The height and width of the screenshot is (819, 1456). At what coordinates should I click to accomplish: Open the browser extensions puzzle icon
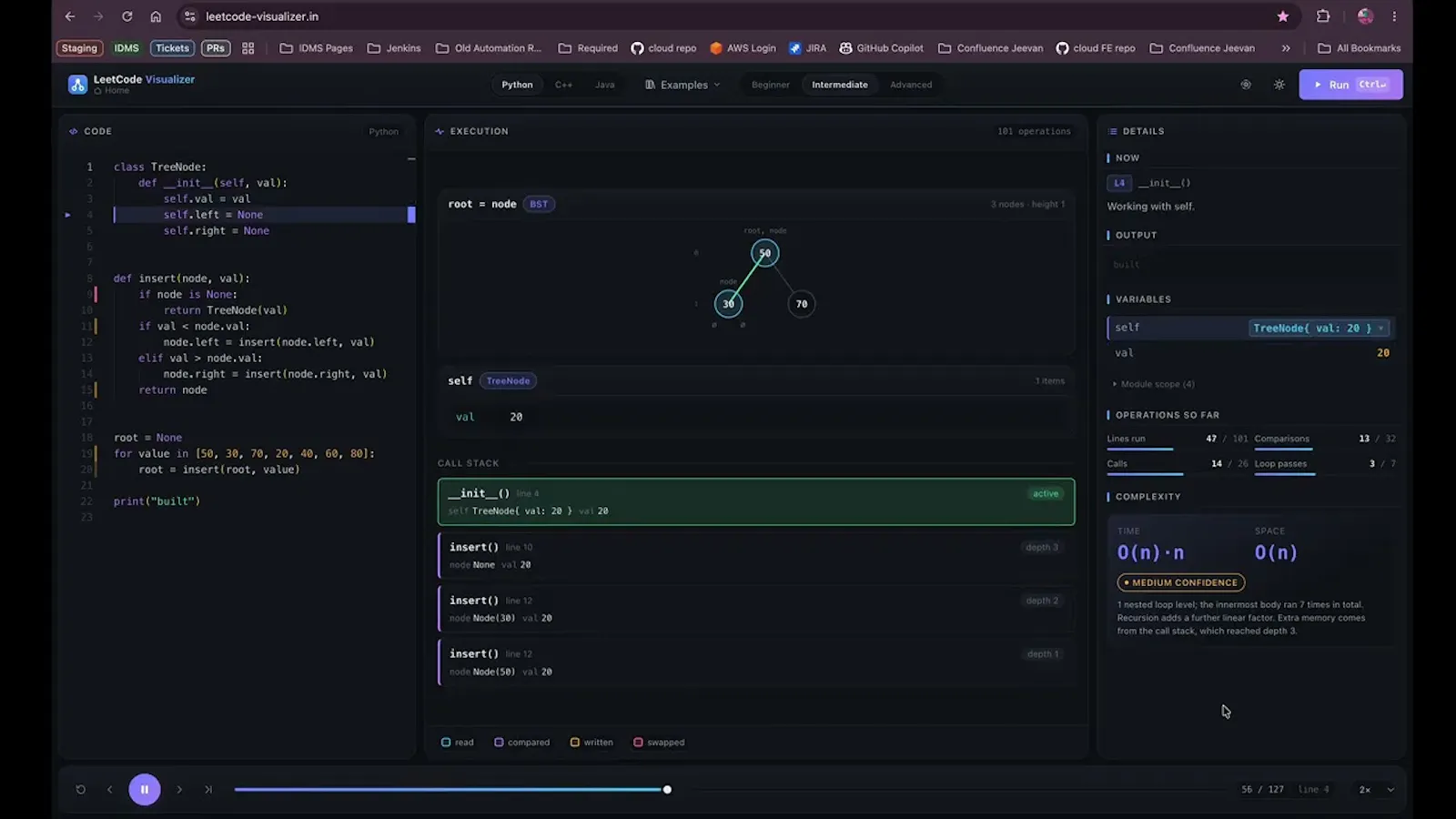(x=1323, y=16)
